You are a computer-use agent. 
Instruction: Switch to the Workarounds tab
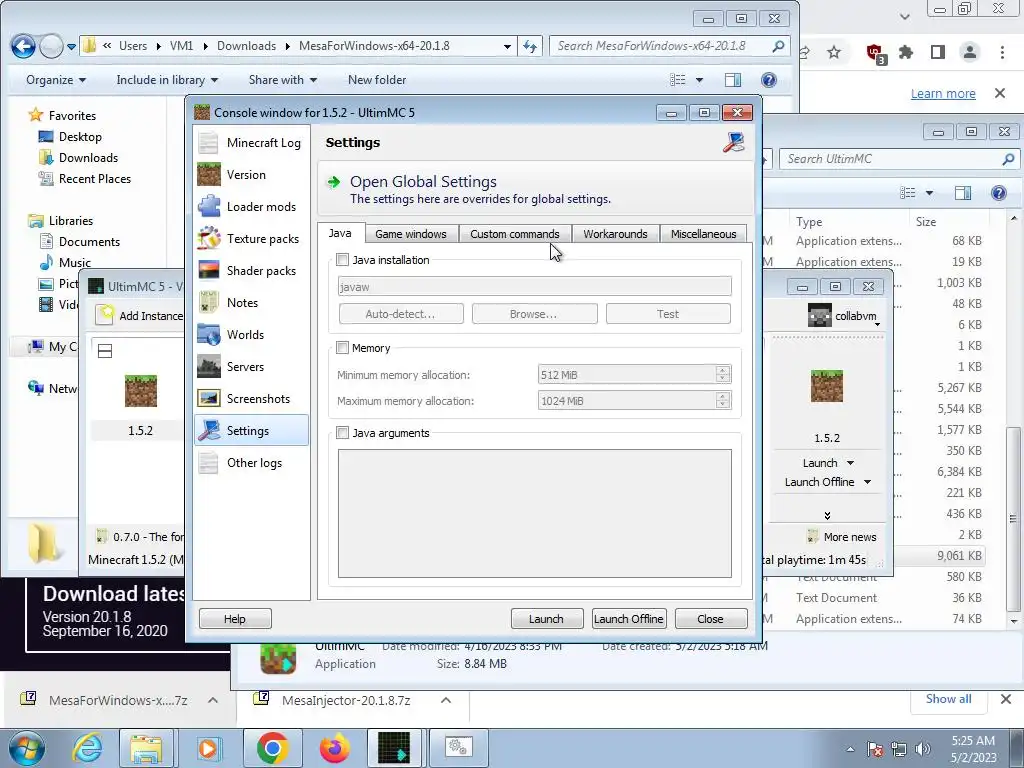click(615, 234)
